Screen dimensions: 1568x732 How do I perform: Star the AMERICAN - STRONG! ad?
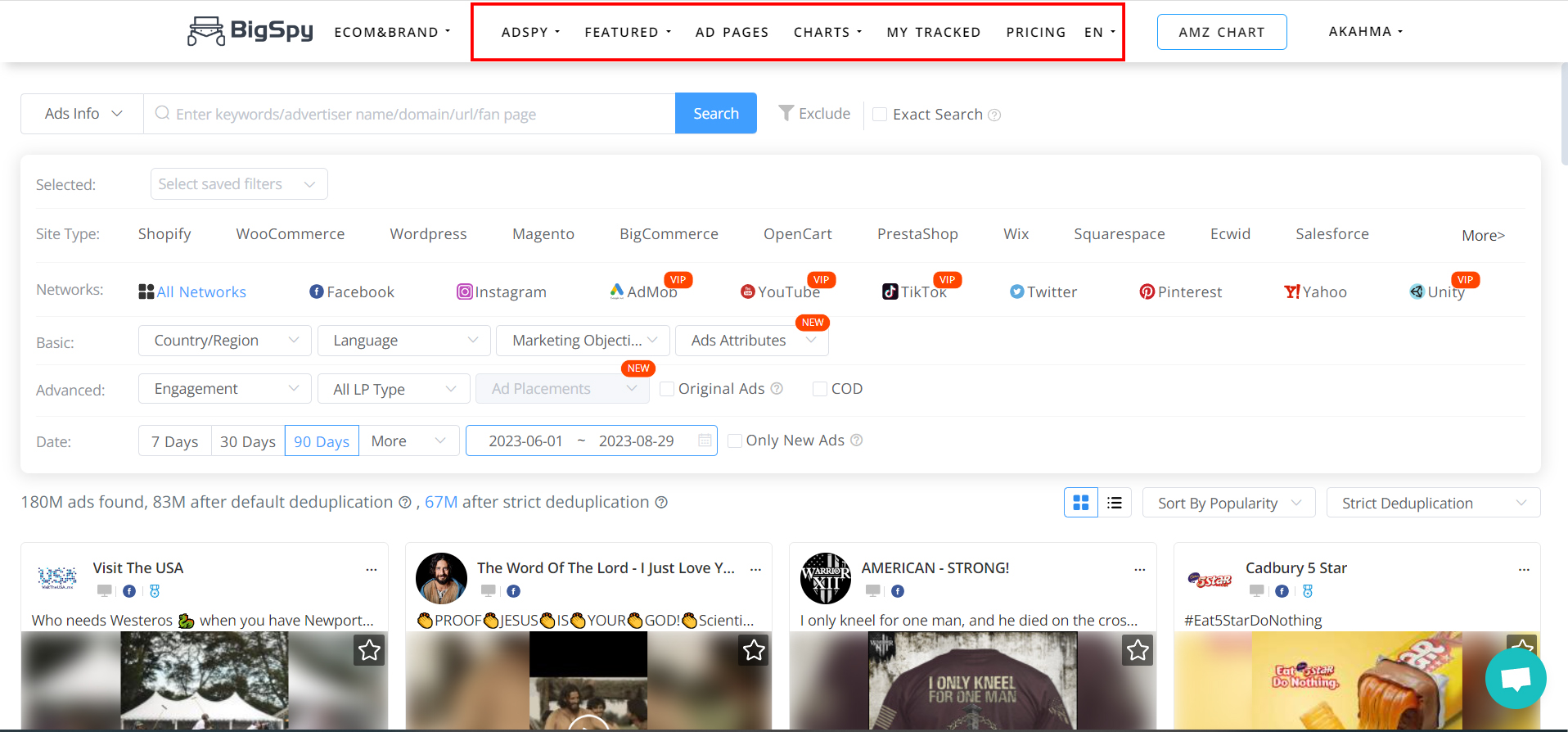(x=1138, y=650)
